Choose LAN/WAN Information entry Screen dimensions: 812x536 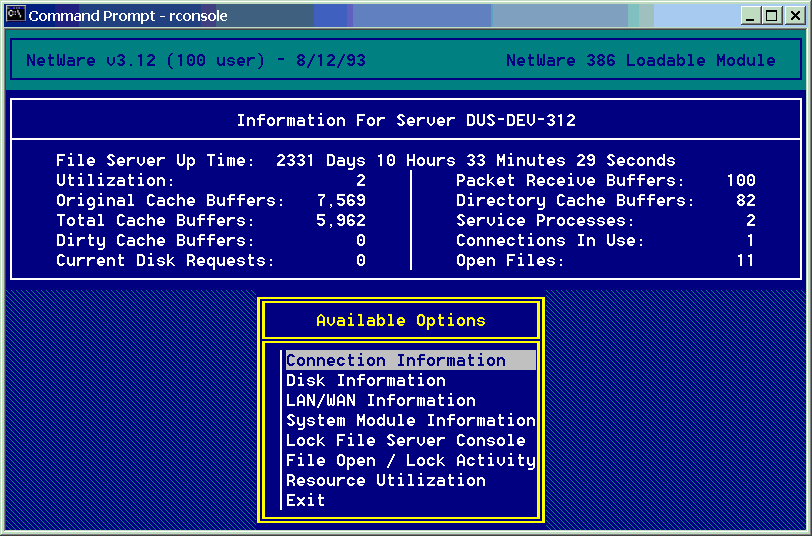[x=381, y=400]
